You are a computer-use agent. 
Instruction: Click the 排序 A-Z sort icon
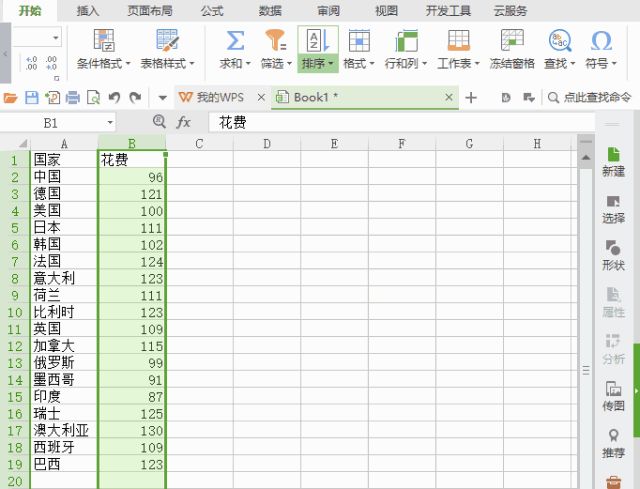pos(318,40)
